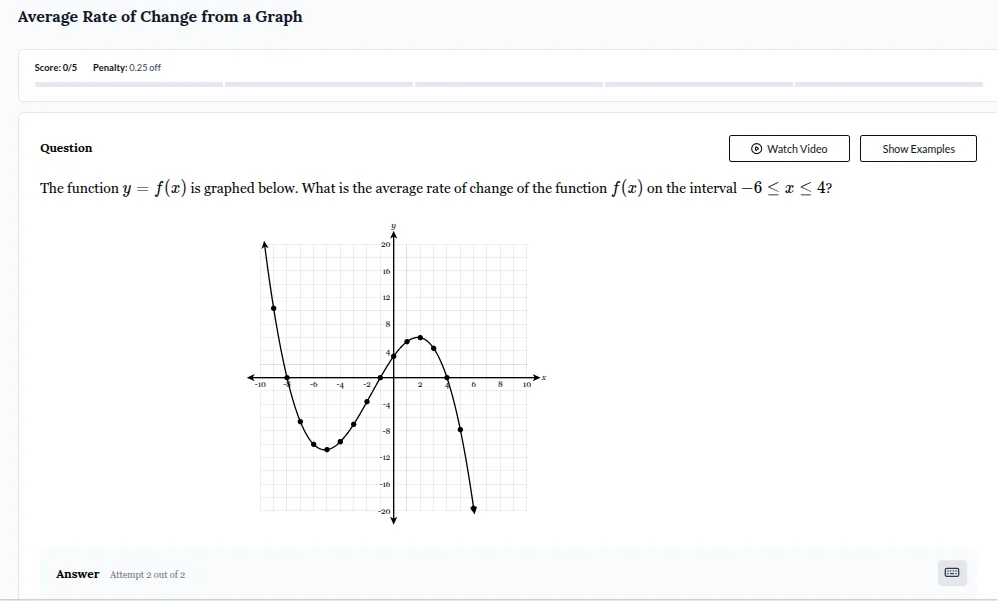Screen dimensions: 997x601
Task: Click the minimum point at (-5, -11)
Action: [x=328, y=451]
